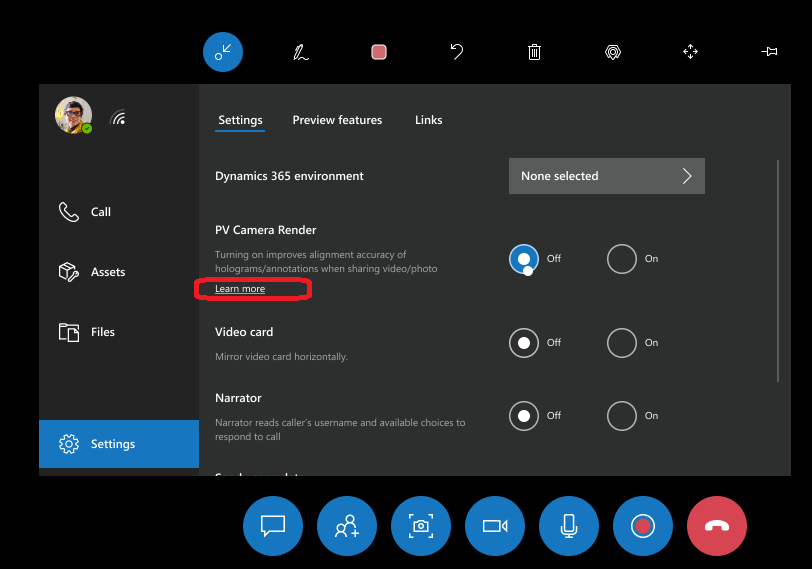Pin the window with pin icon
Viewport: 812px width, 569px height.
769,51
